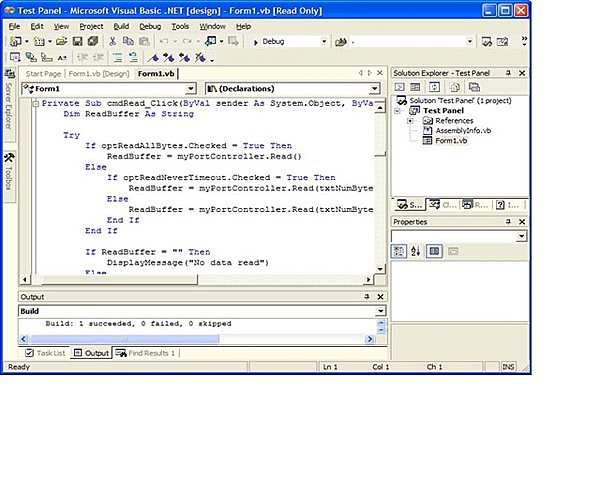This screenshot has height=480, width=600.
Task: Click the Find text box in the toolbar
Action: click(408, 41)
